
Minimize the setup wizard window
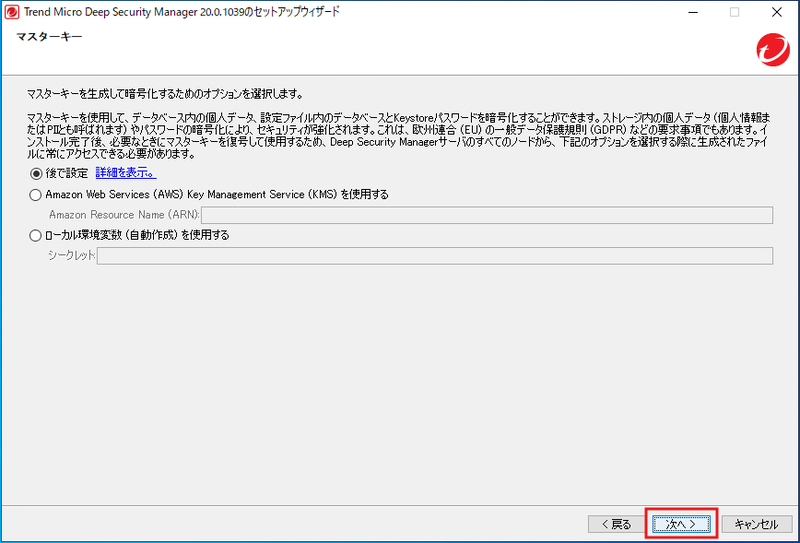pyautogui.click(x=692, y=12)
